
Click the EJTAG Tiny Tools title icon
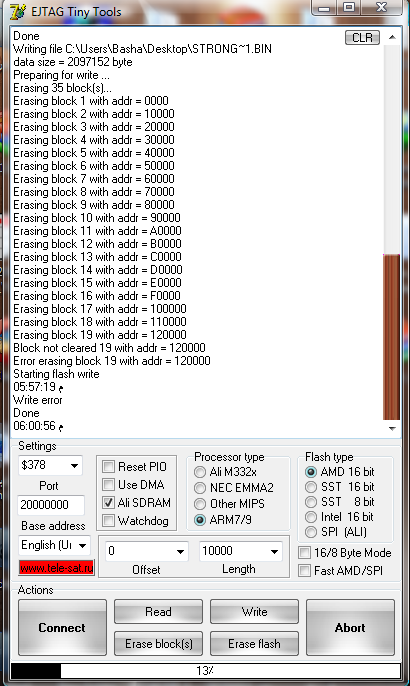click(18, 12)
